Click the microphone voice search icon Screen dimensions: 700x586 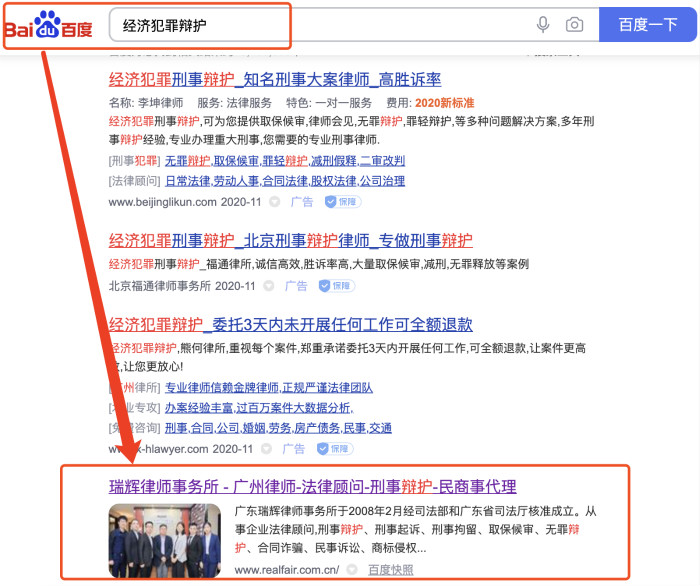click(543, 25)
